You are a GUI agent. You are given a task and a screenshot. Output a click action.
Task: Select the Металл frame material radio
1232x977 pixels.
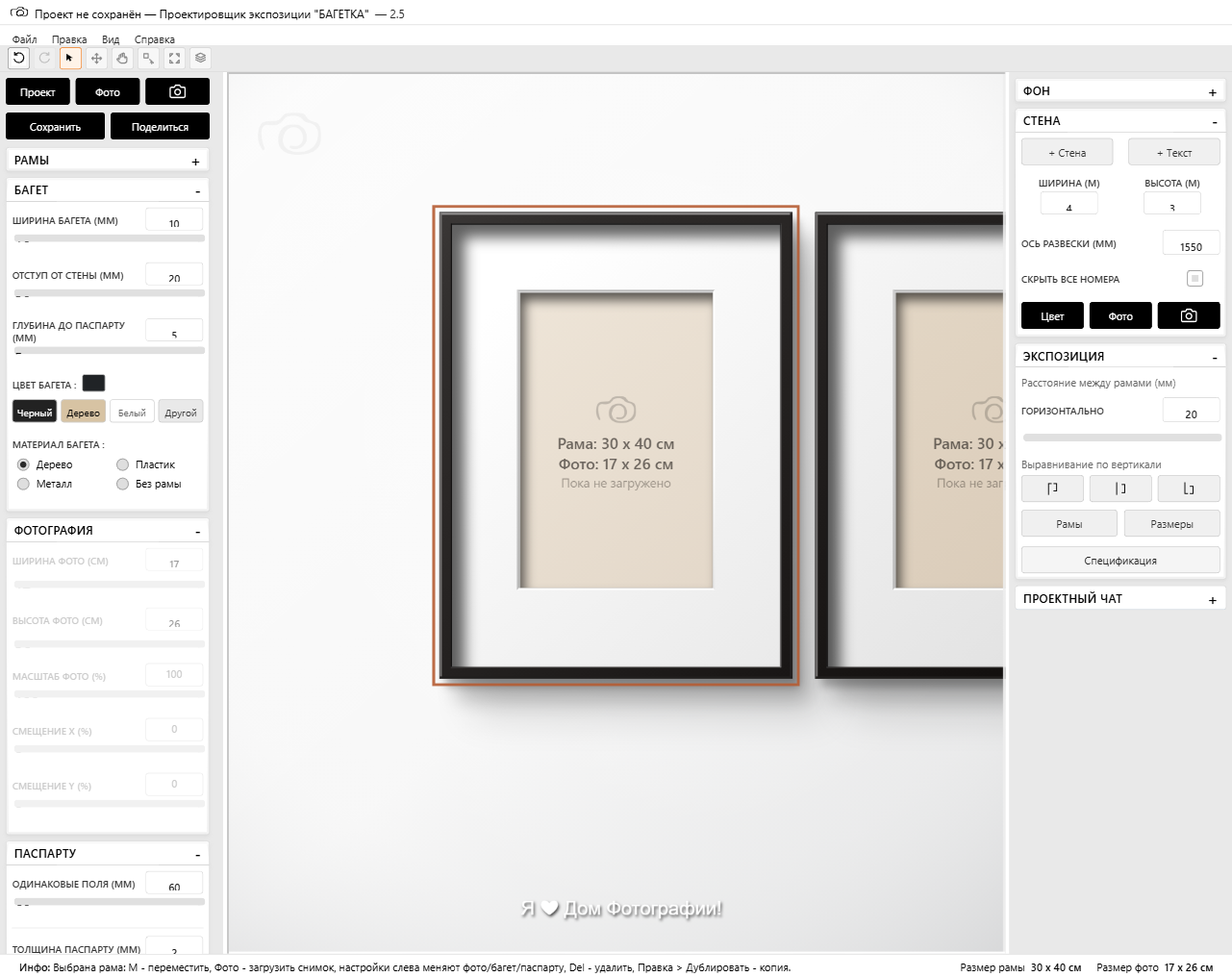(23, 484)
